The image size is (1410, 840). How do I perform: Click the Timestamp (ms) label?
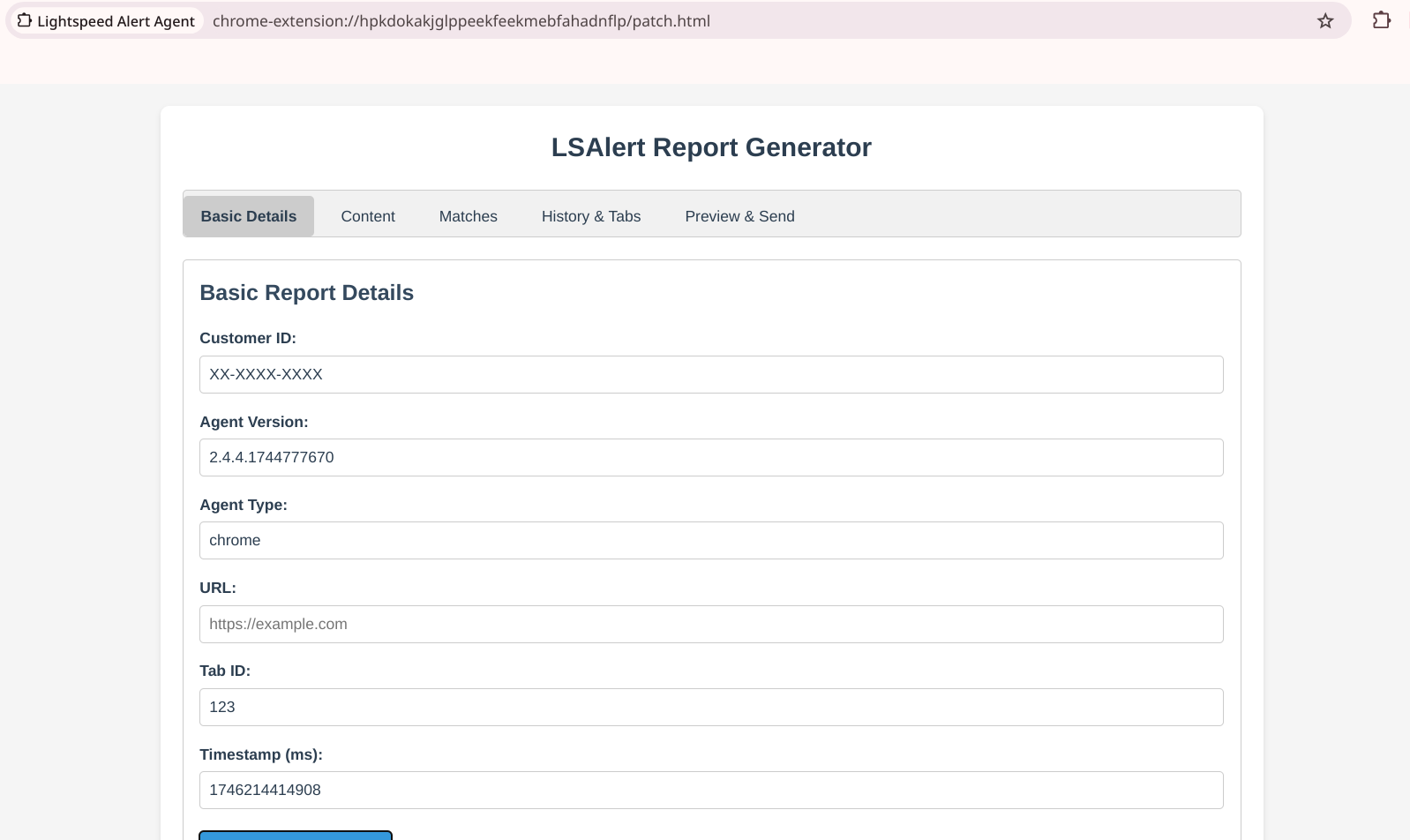(261, 754)
